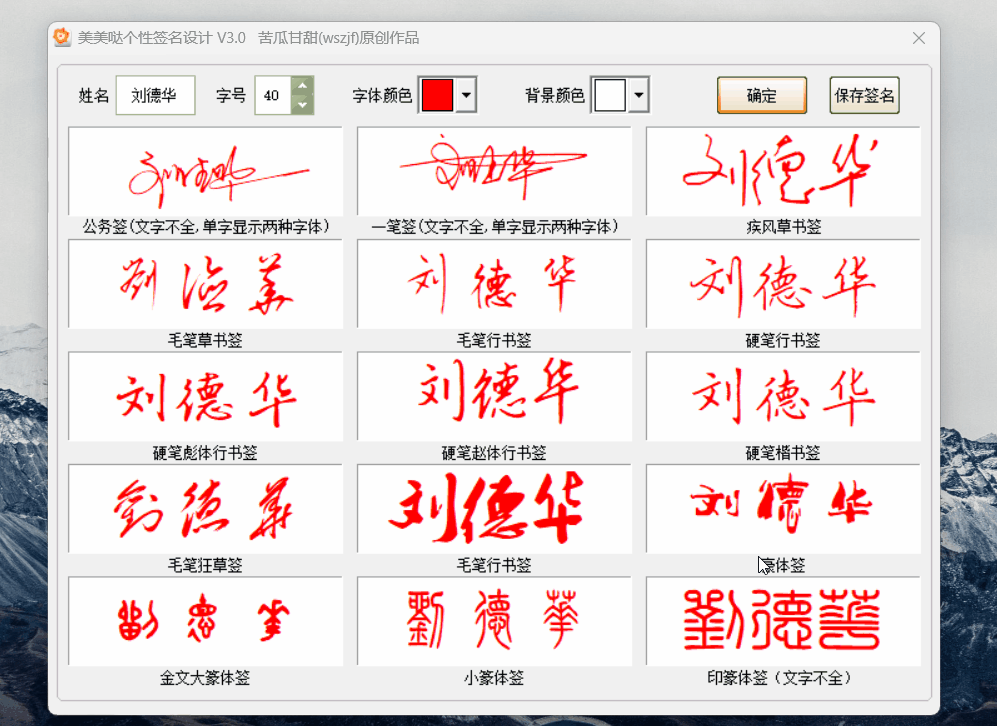The height and width of the screenshot is (726, 997).
Task: Select the 一笔签 signature preview
Action: click(x=494, y=172)
